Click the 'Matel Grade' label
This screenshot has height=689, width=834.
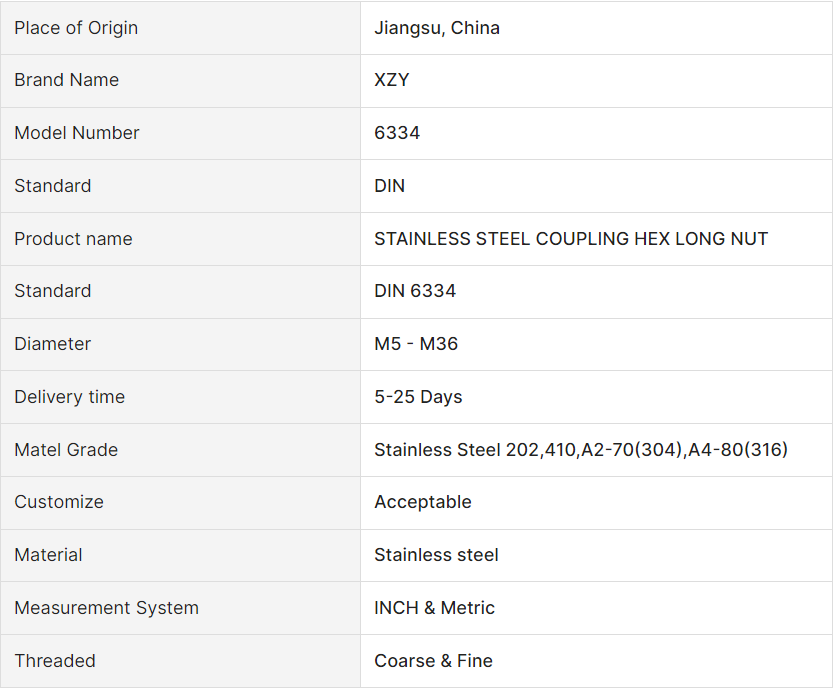point(66,450)
